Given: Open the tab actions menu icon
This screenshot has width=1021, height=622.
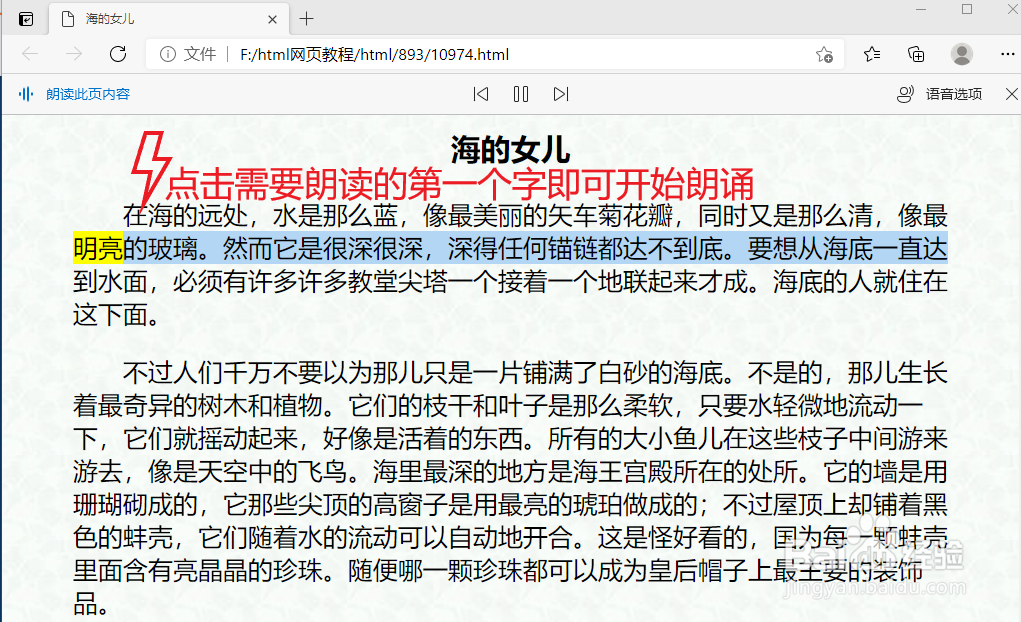Looking at the screenshot, I should tap(26, 19).
